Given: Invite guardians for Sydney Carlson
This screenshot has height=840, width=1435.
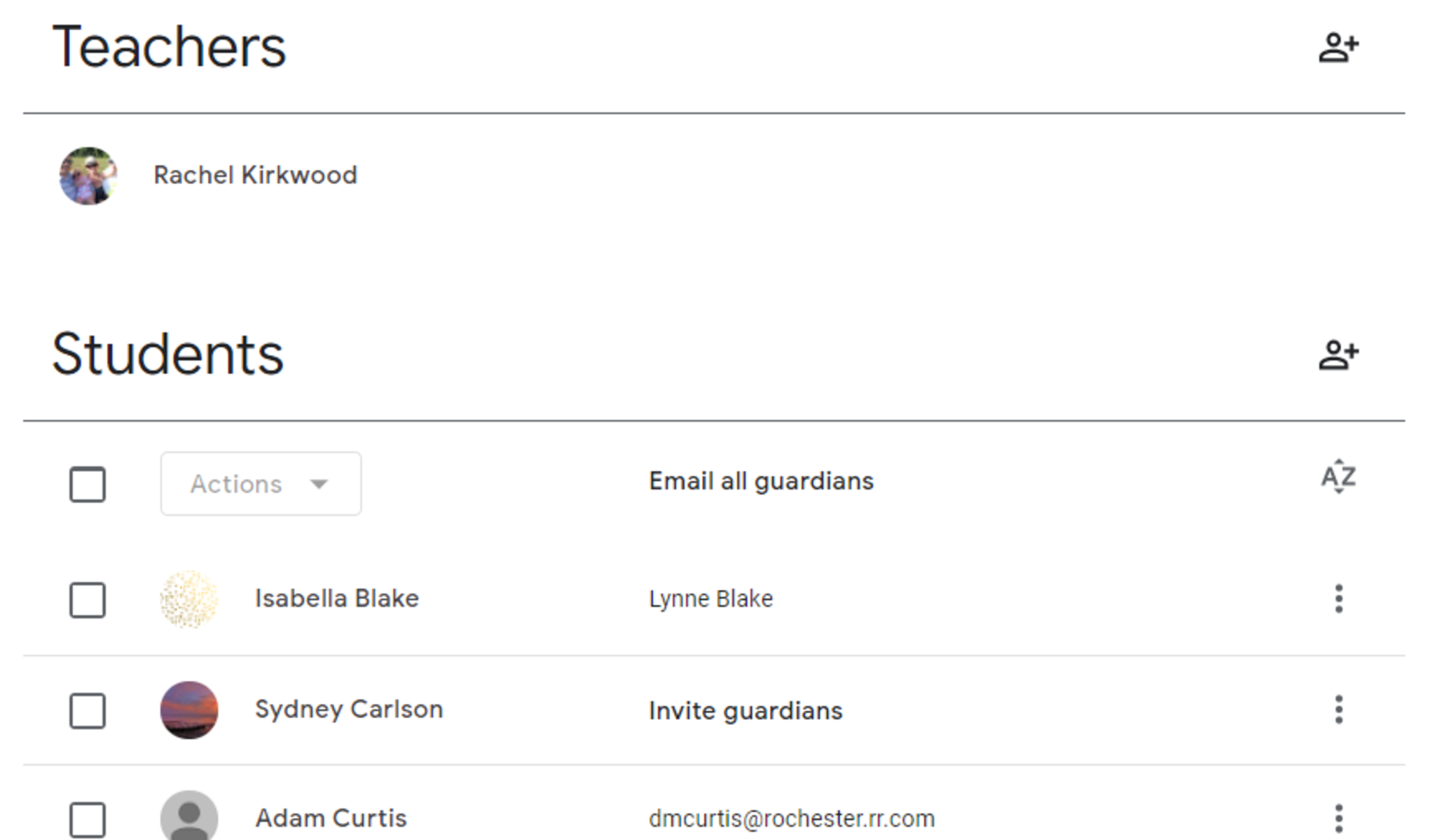Looking at the screenshot, I should point(746,710).
